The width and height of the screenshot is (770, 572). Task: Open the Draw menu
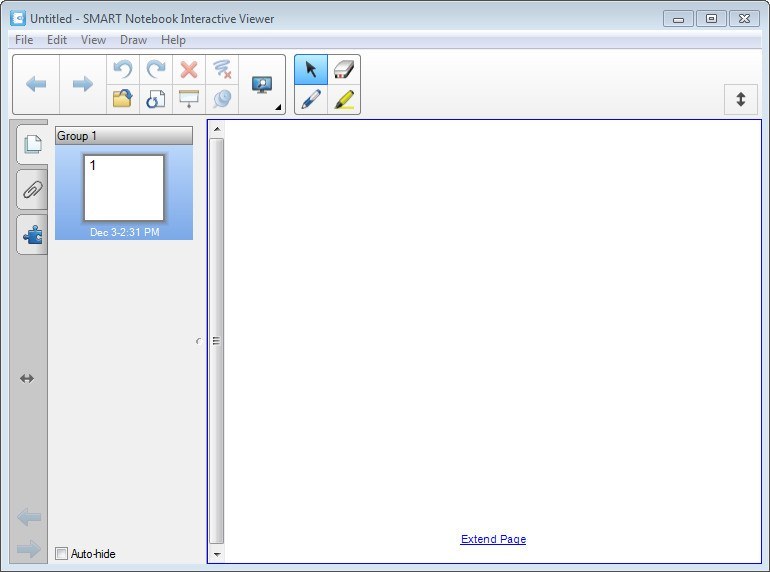tap(133, 40)
